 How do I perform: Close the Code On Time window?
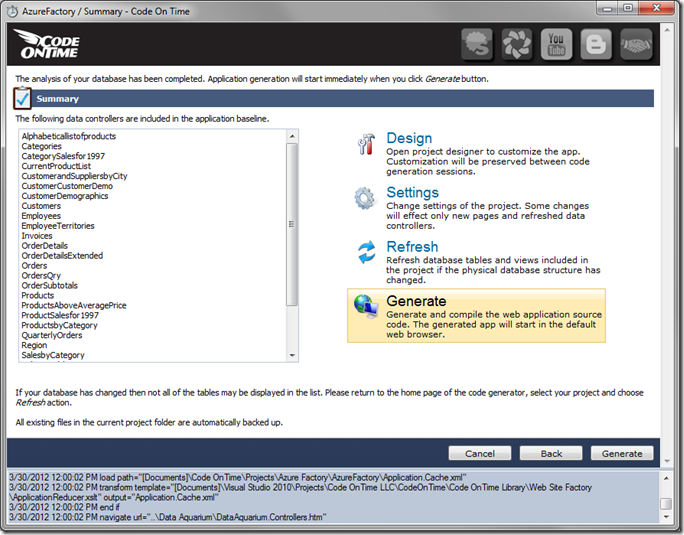coord(656,8)
